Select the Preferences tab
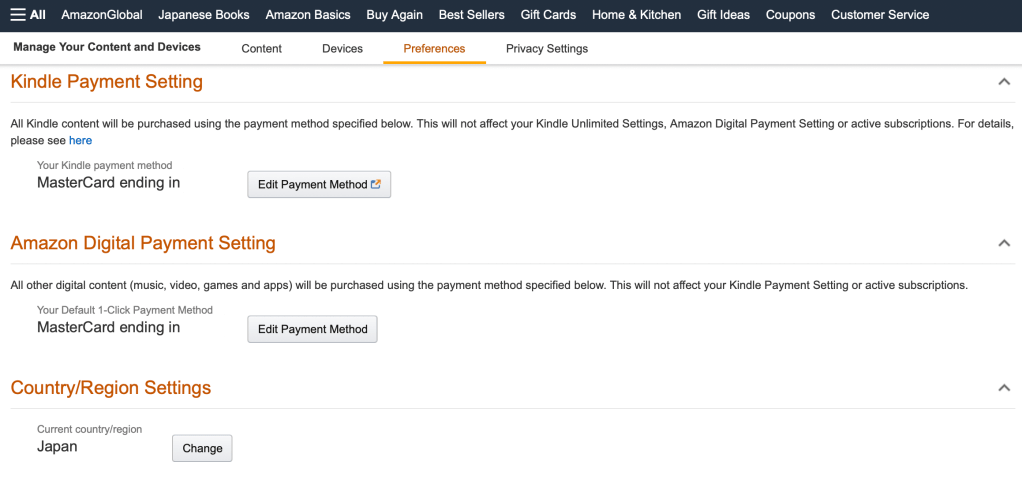The image size is (1022, 484). pos(434,48)
